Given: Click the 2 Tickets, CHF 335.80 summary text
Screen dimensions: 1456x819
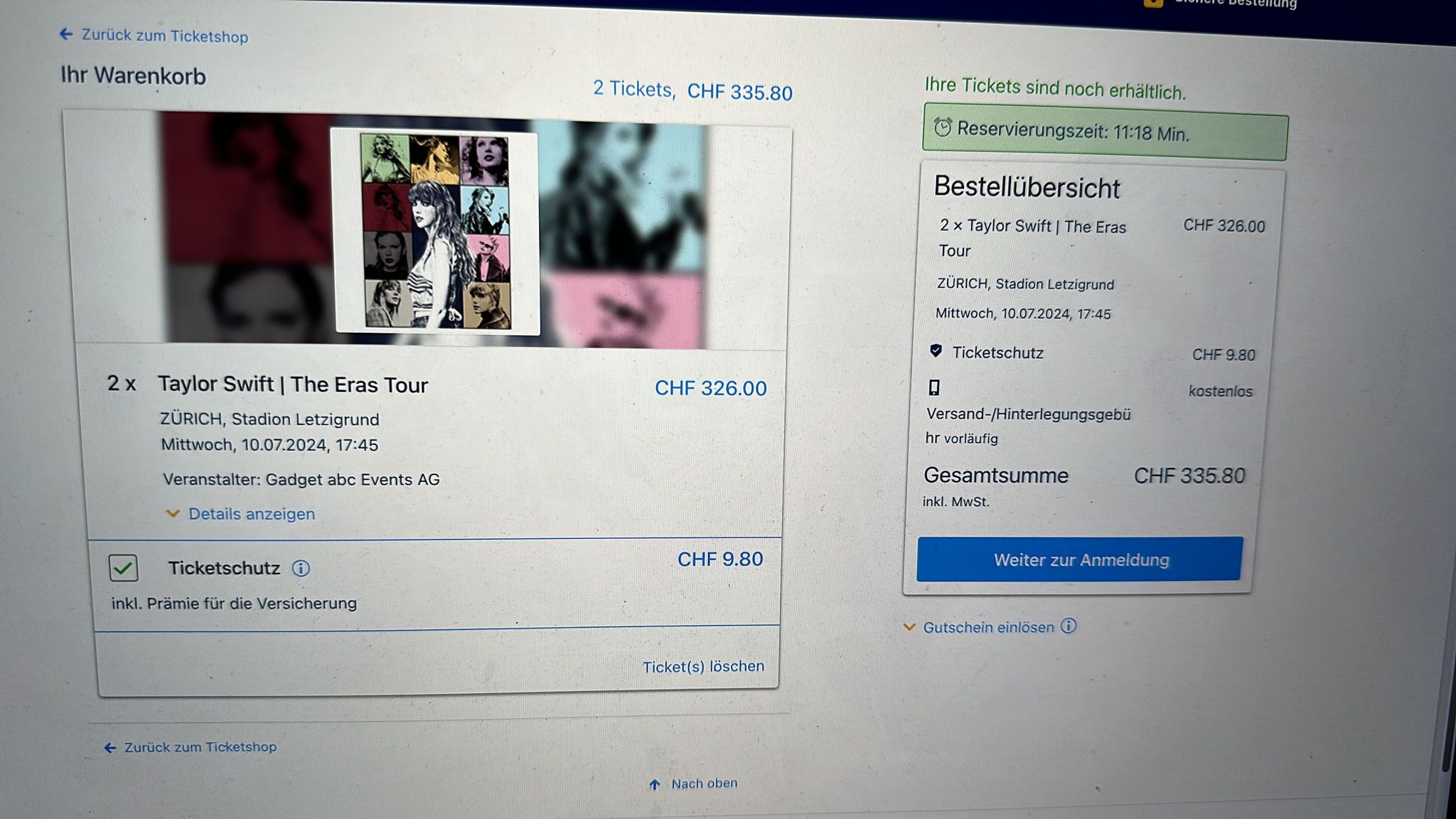Looking at the screenshot, I should coord(692,90).
